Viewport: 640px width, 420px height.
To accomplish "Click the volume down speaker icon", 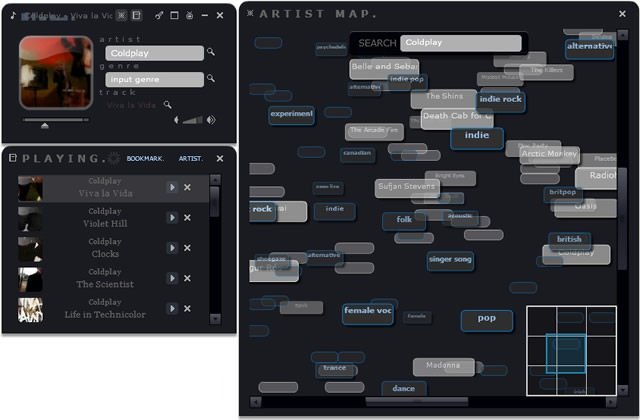I will (x=176, y=120).
